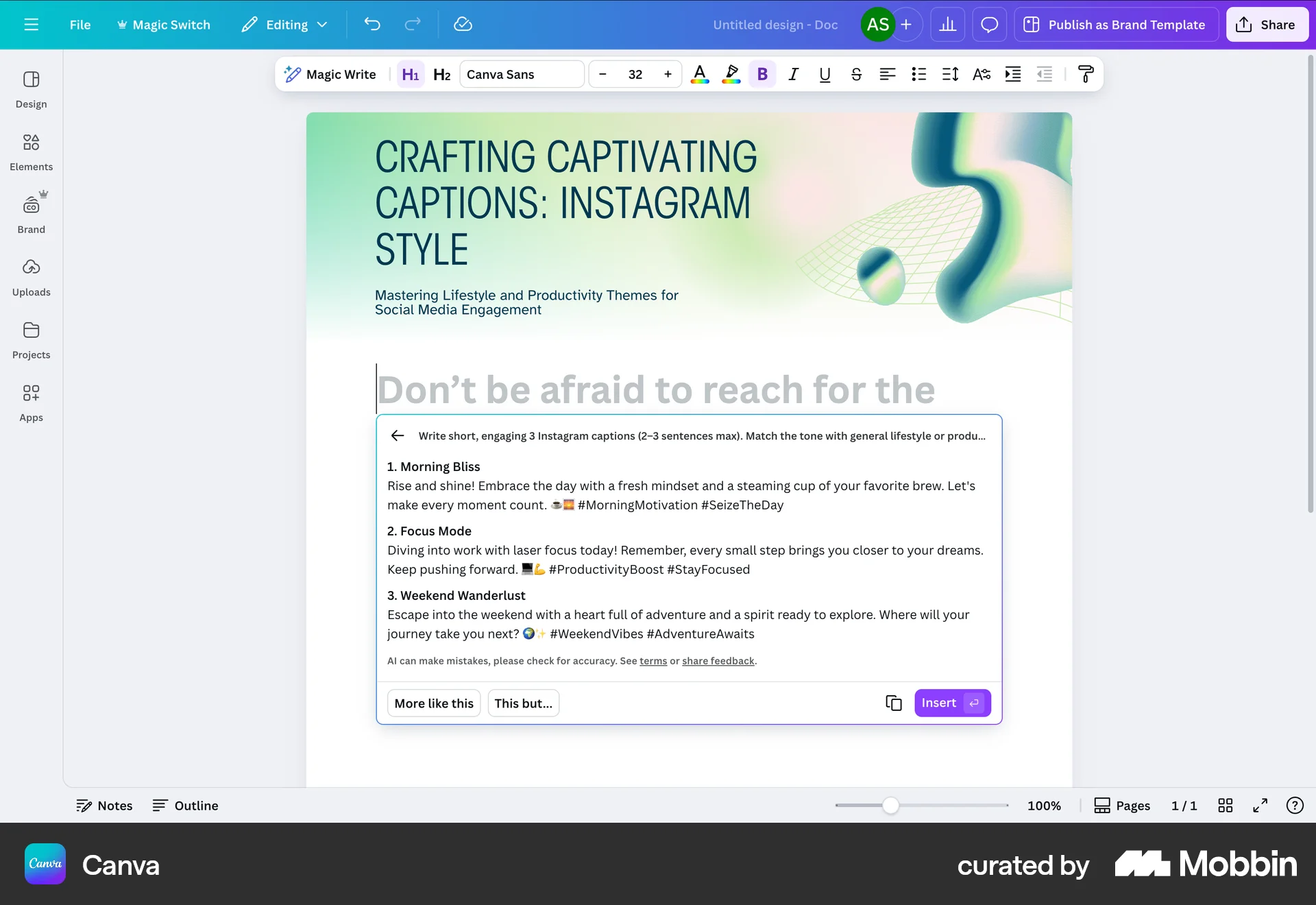
Task: Open the Canva Sans font selector
Action: (522, 74)
